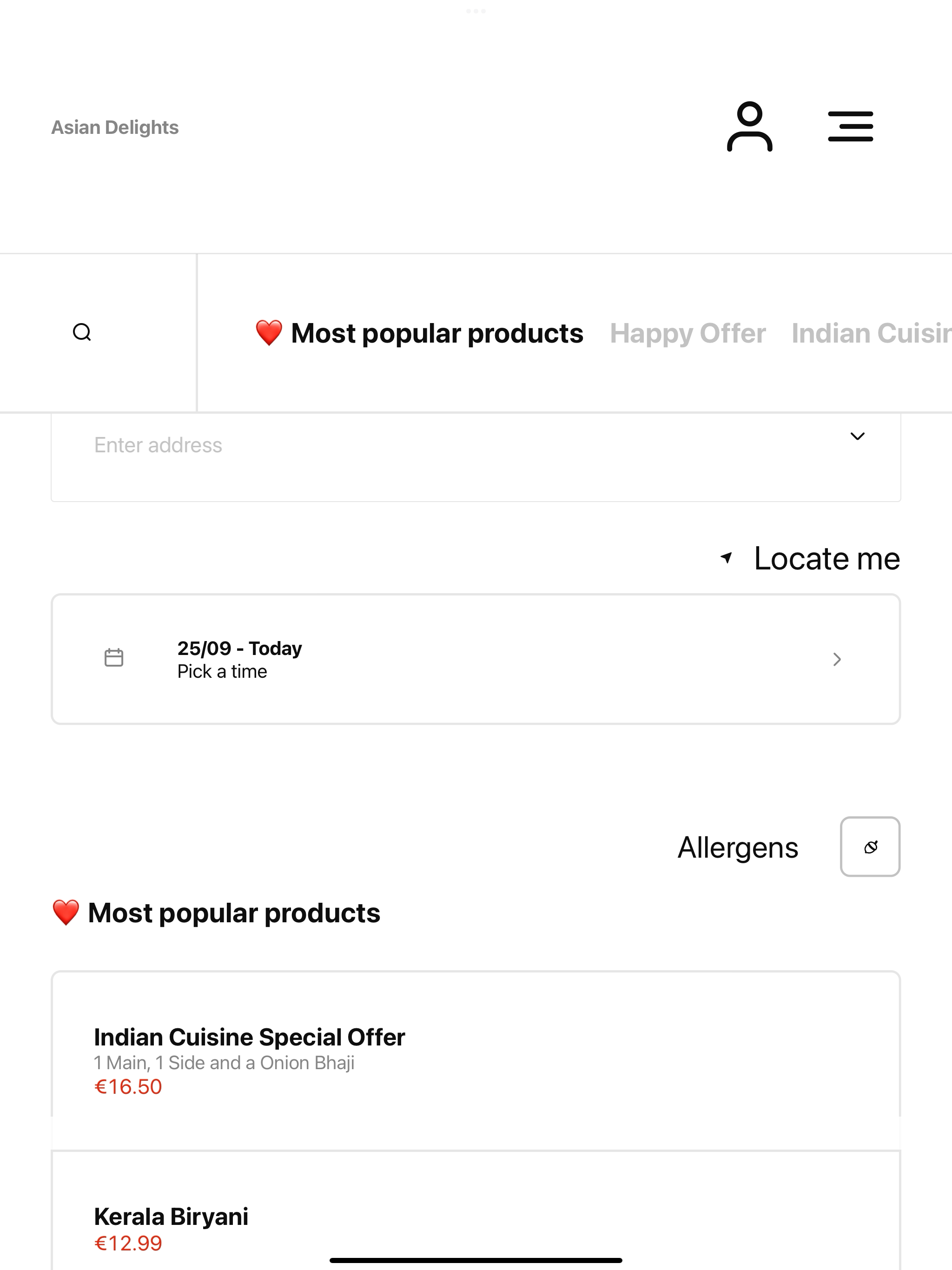Select the Kerala Biryani product
Viewport: 952px width, 1270px height.
pyautogui.click(x=476, y=1210)
